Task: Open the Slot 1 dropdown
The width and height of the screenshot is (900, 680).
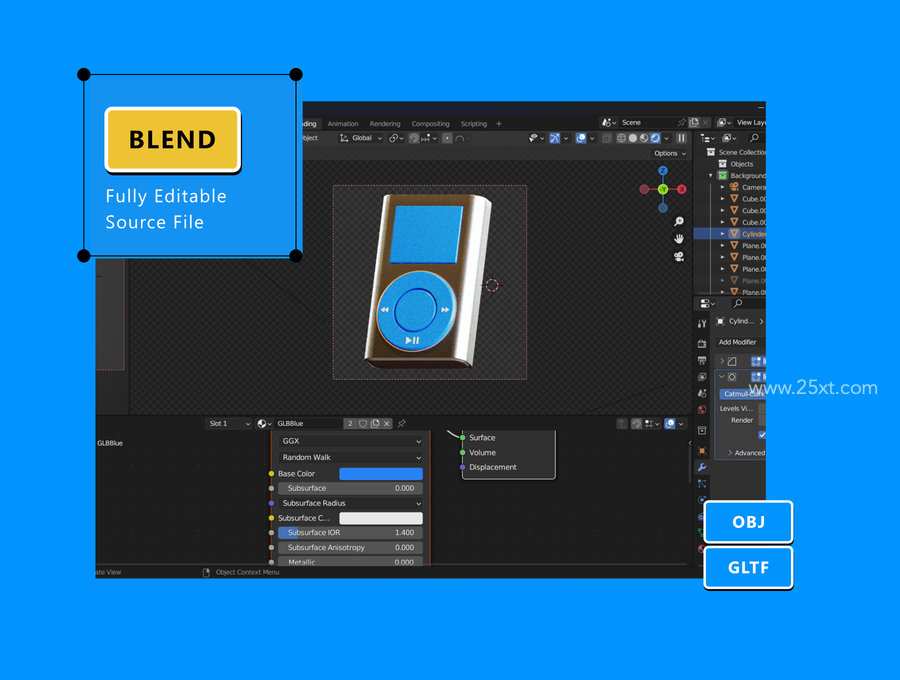Action: 229,423
